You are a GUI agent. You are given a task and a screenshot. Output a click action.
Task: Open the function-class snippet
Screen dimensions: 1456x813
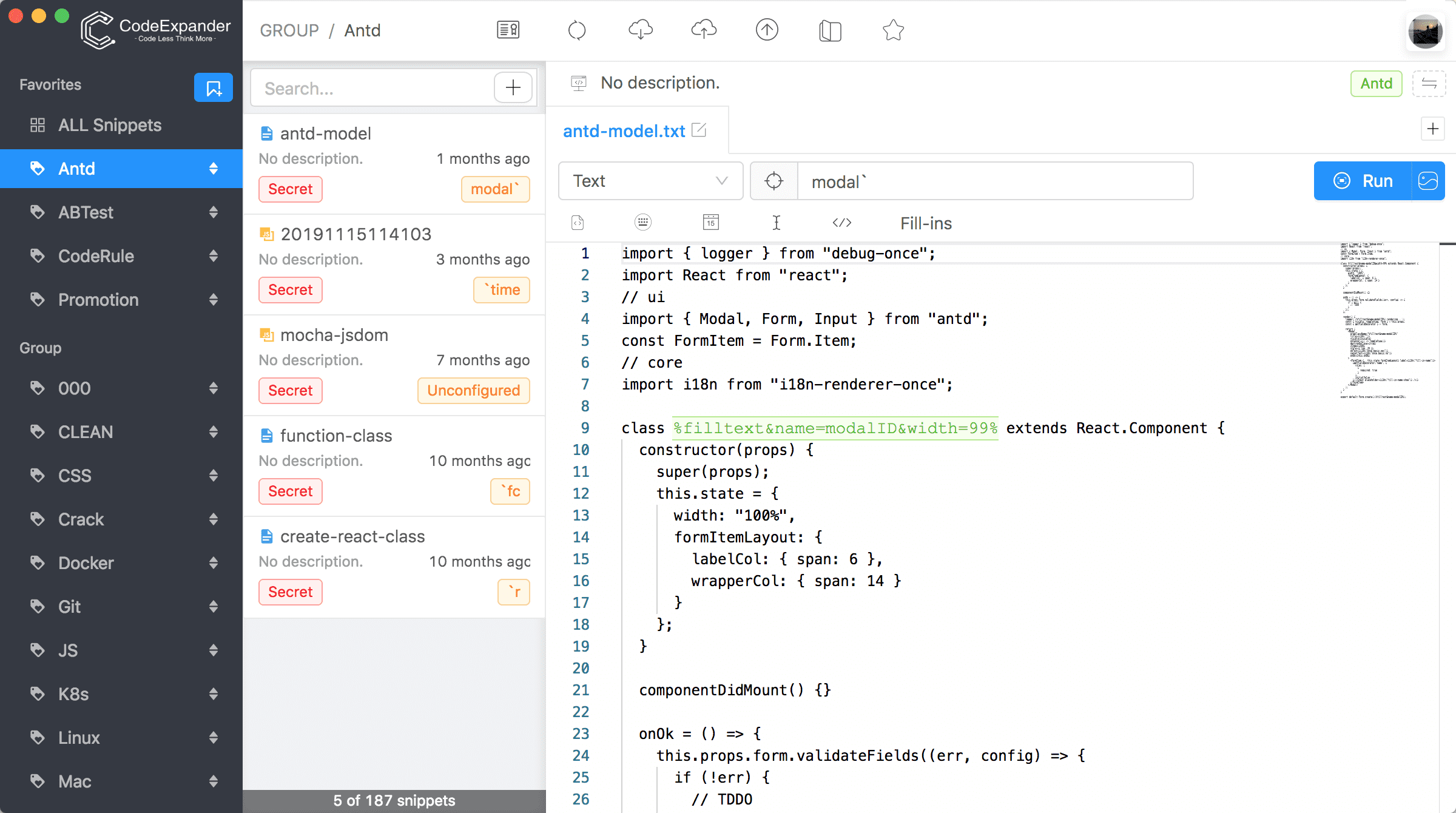click(394, 466)
